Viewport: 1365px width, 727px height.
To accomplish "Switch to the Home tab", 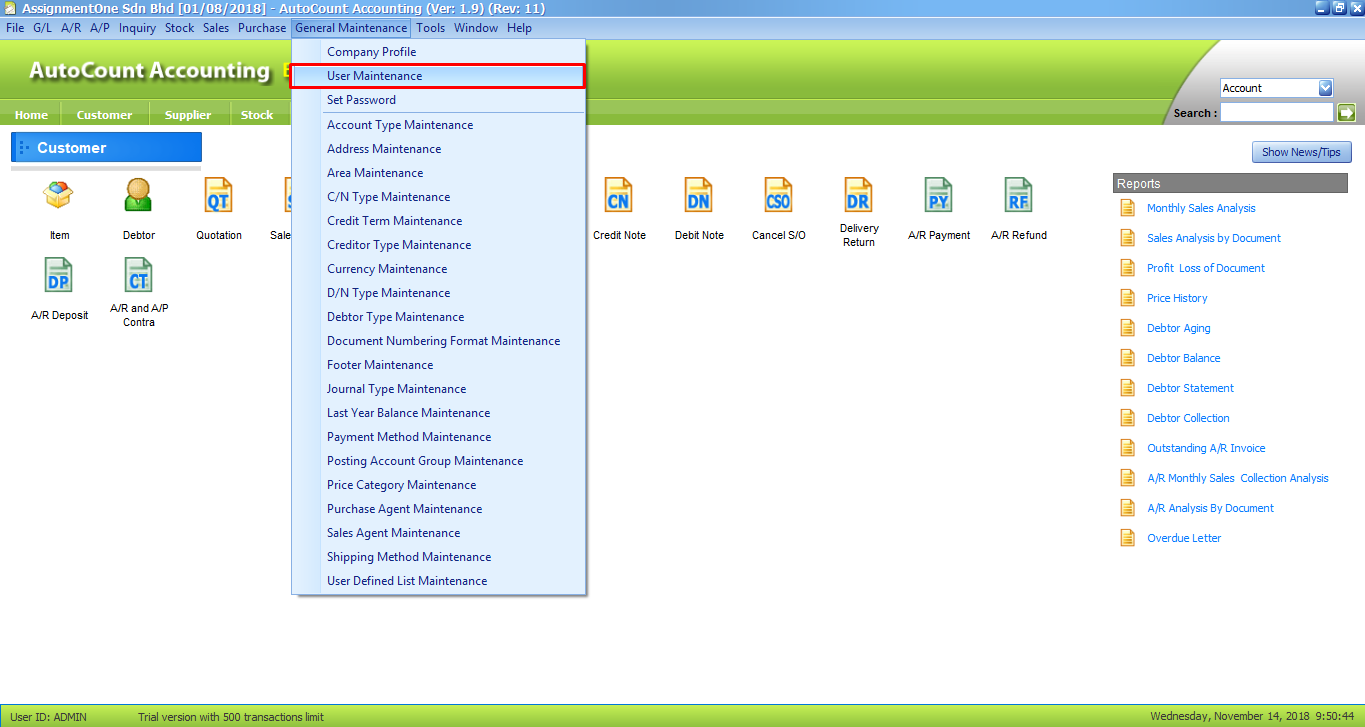I will point(31,114).
